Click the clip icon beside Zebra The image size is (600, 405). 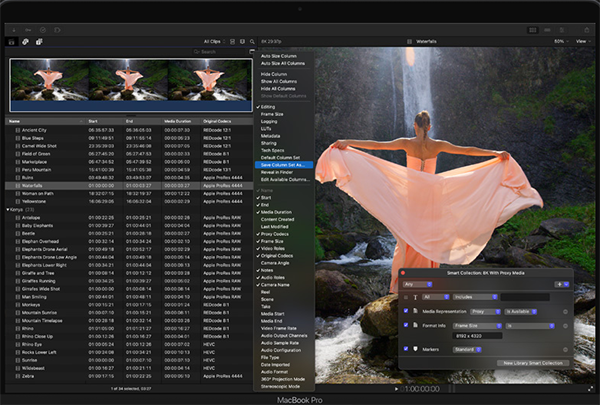18,376
